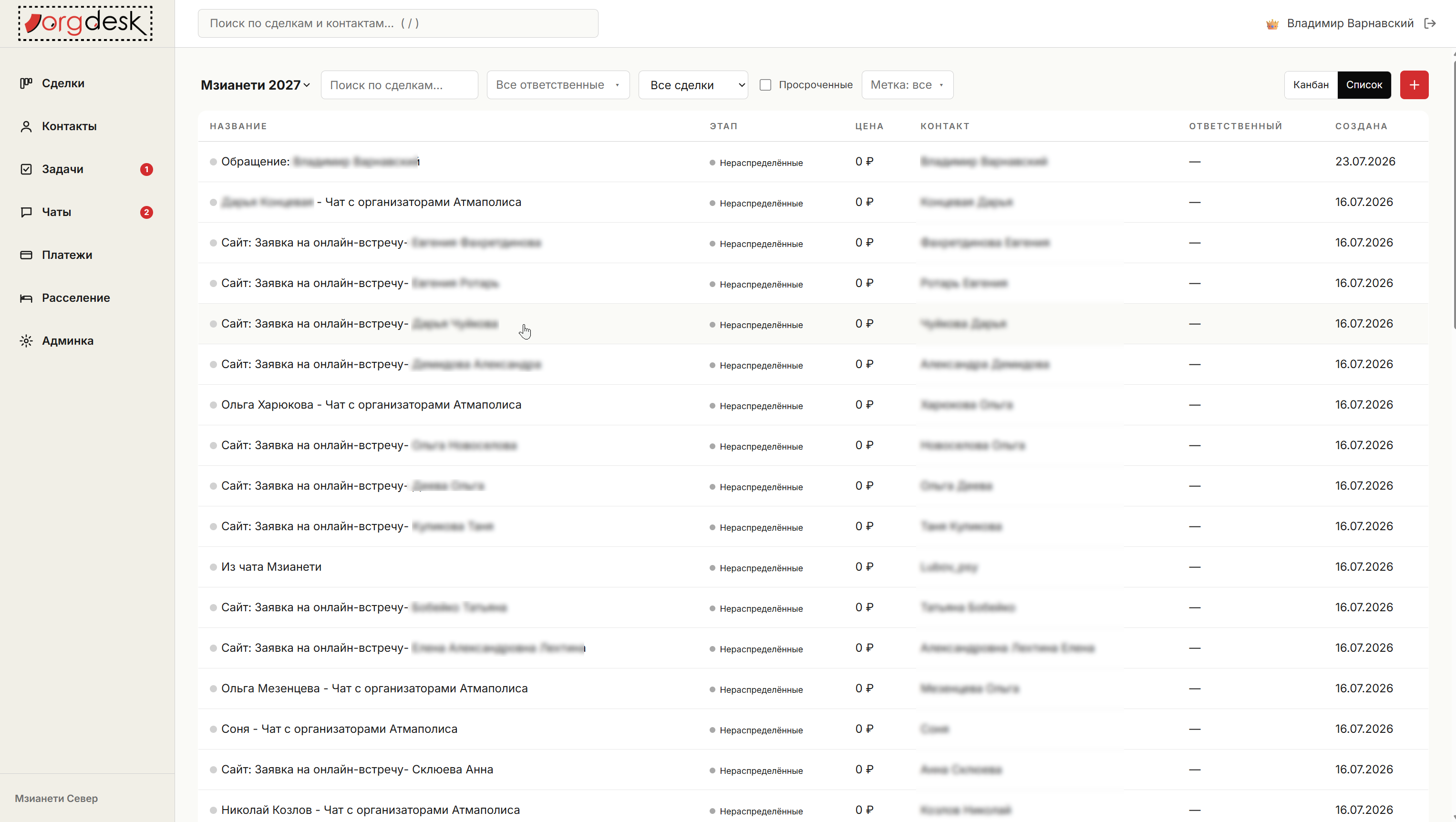Open the Сделки kanban icon in sidebar
Screen dimensions: 1456x822
(26, 83)
